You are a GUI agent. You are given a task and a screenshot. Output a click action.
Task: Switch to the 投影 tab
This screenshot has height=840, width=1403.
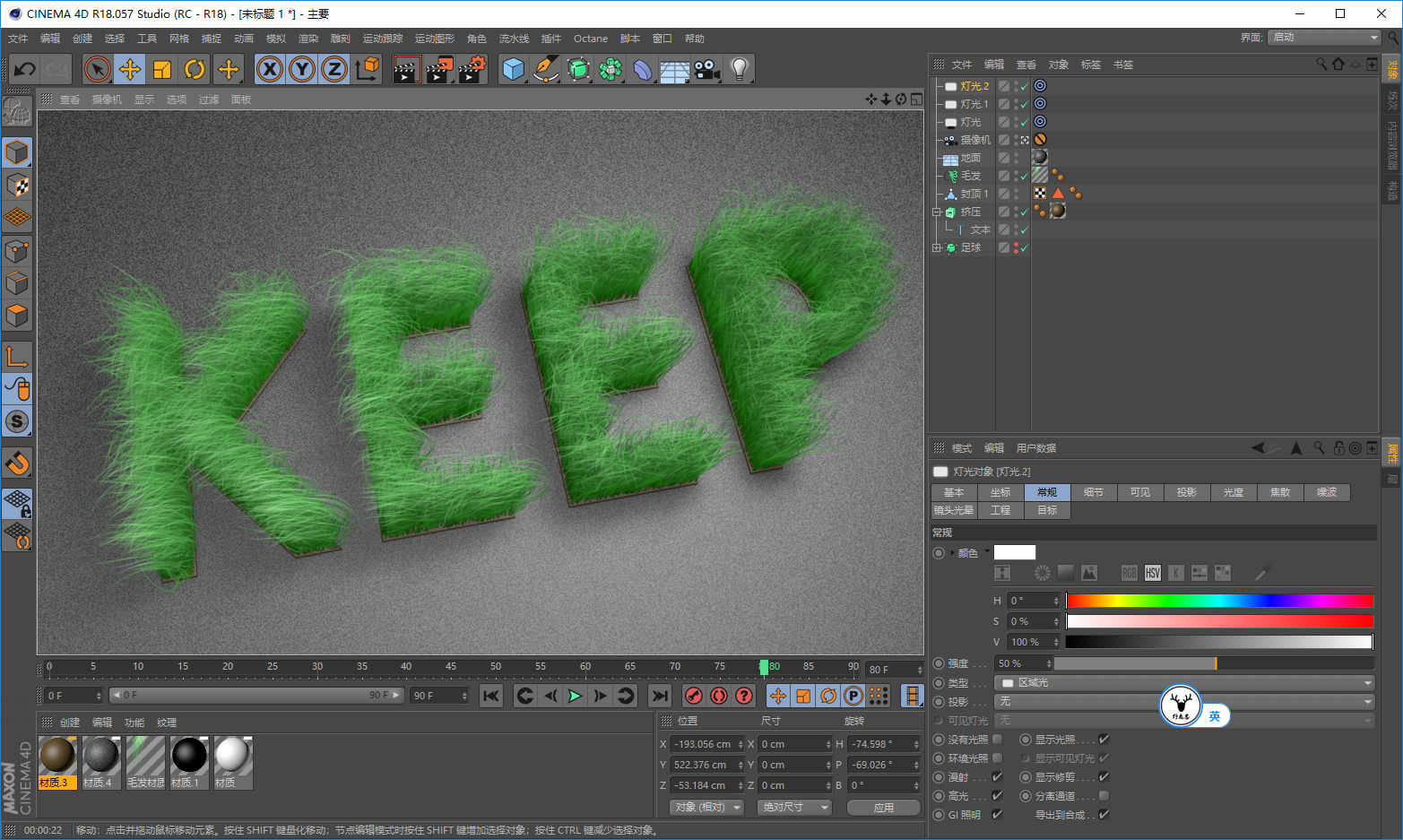[x=1187, y=492]
